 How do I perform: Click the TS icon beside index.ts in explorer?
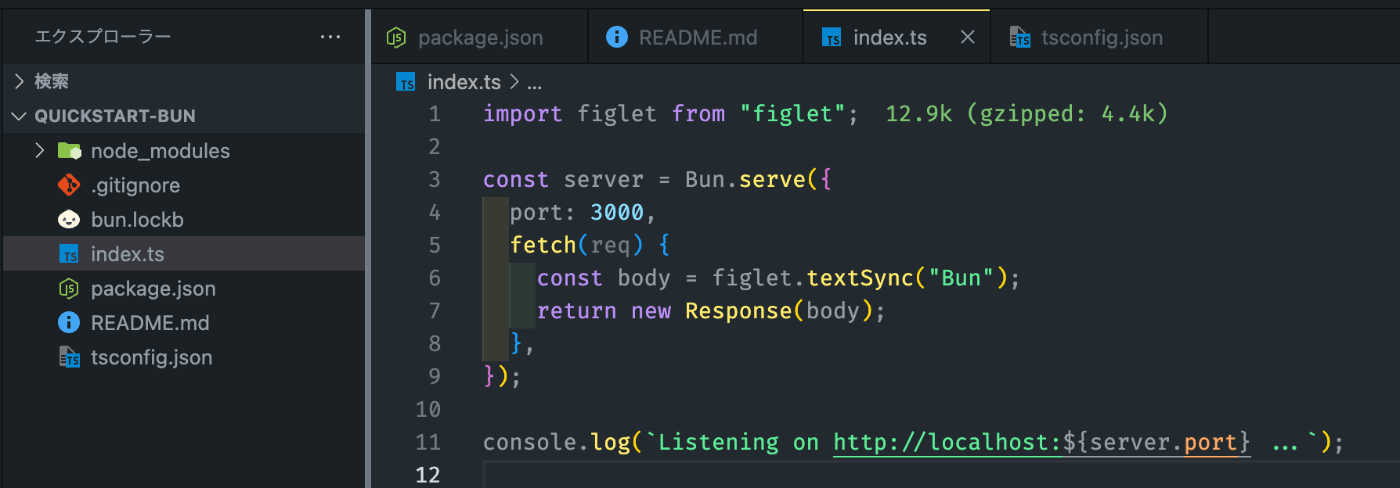coord(69,254)
